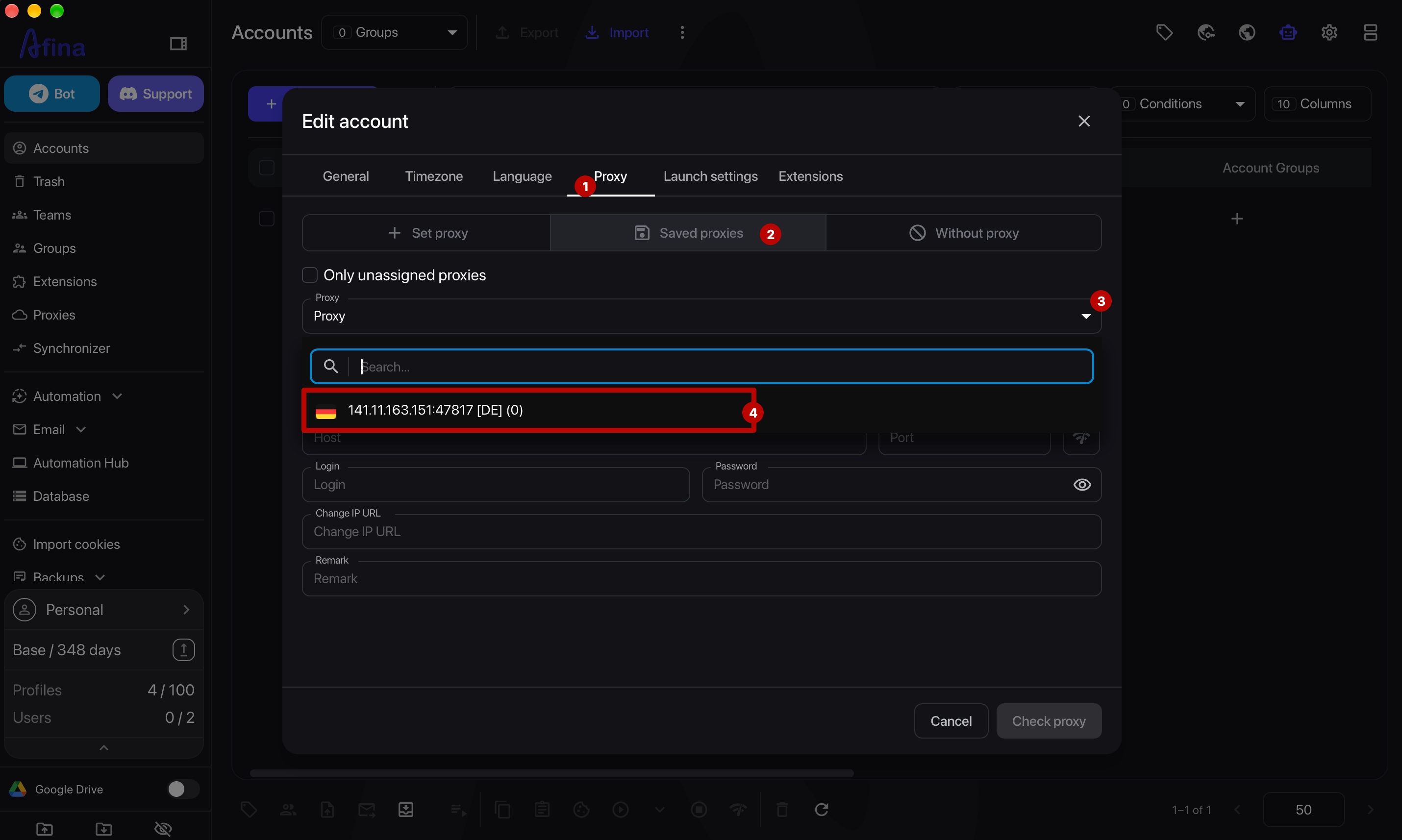The width and height of the screenshot is (1402, 840).
Task: Open Proxies in the sidebar
Action: [x=103, y=315]
